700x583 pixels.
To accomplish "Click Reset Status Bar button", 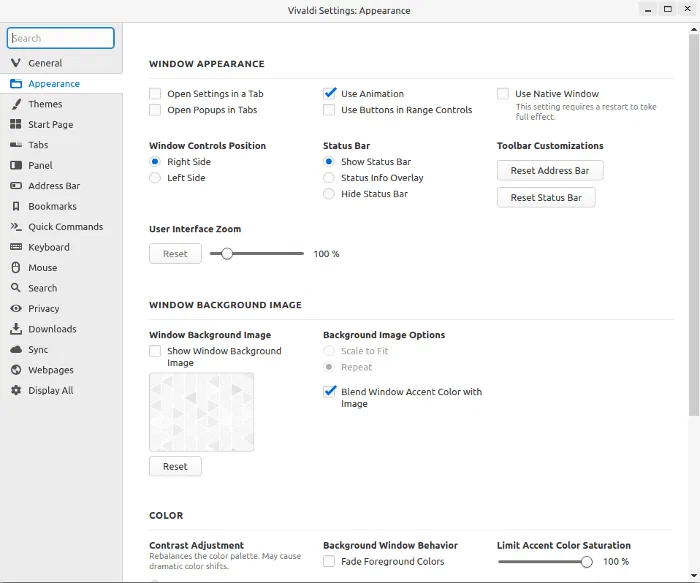I will [x=546, y=197].
